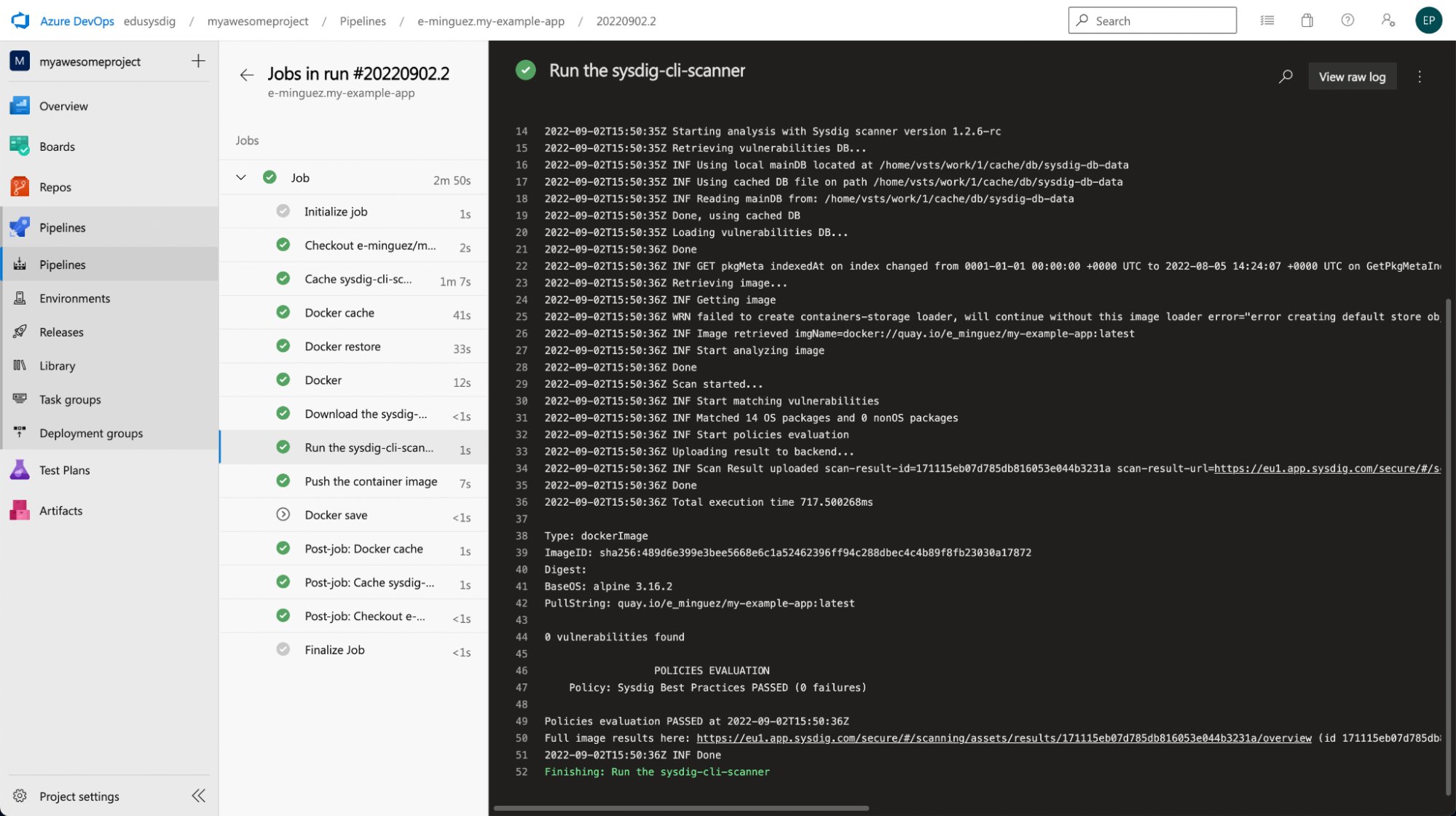This screenshot has width=1456, height=816.
Task: Open Boards from the sidebar
Action: 57,146
